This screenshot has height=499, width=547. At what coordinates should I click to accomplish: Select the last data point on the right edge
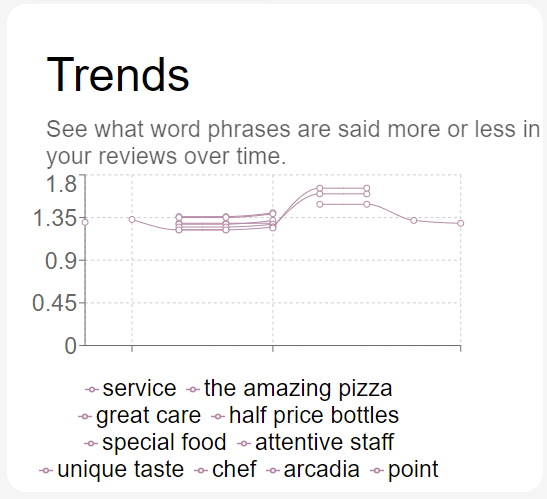pos(460,223)
